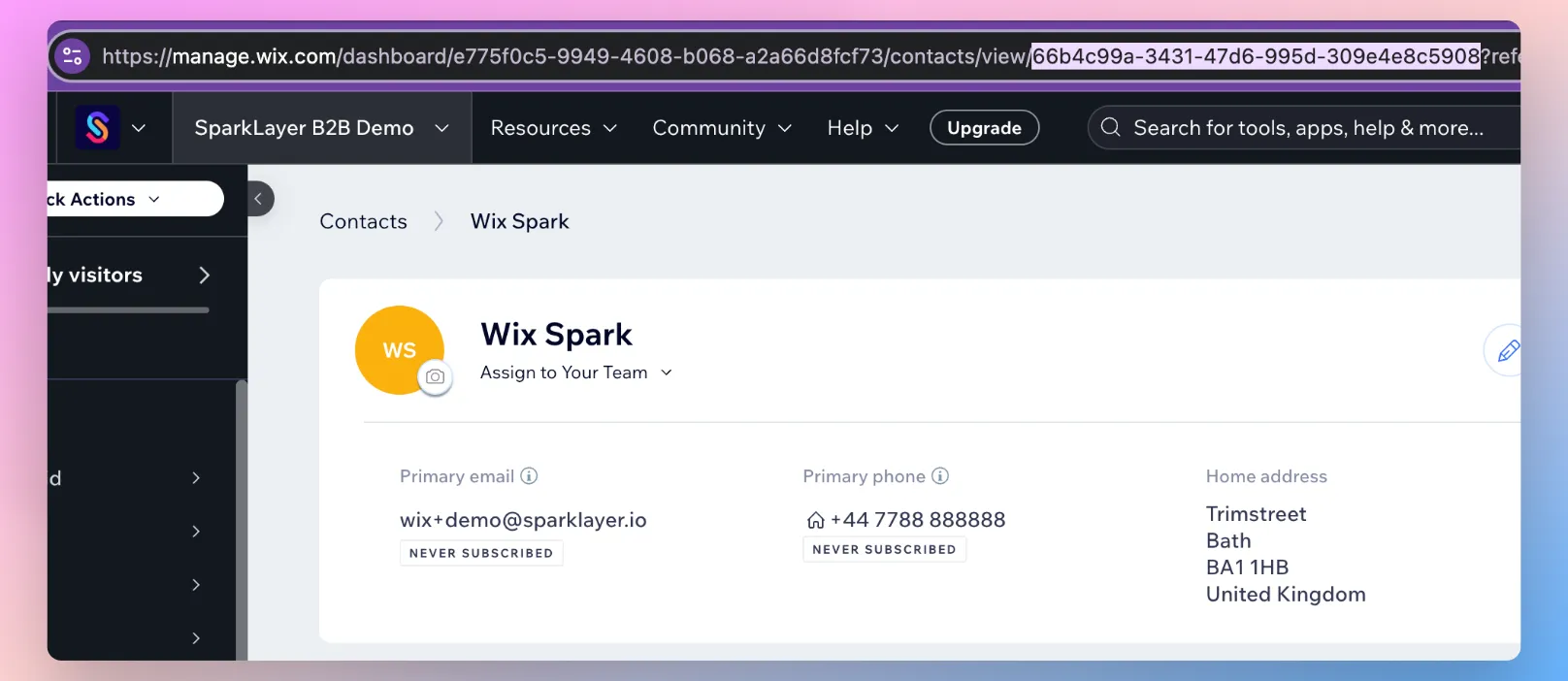
Task: Click the sidebar vertical scrollbar
Action: point(242,520)
